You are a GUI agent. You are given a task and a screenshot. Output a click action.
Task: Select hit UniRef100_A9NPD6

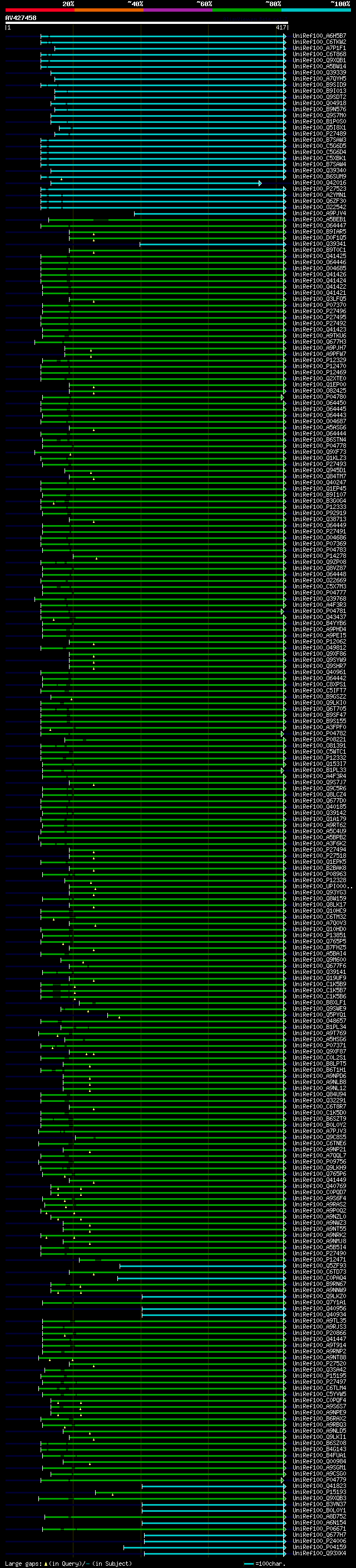tap(319, 1076)
